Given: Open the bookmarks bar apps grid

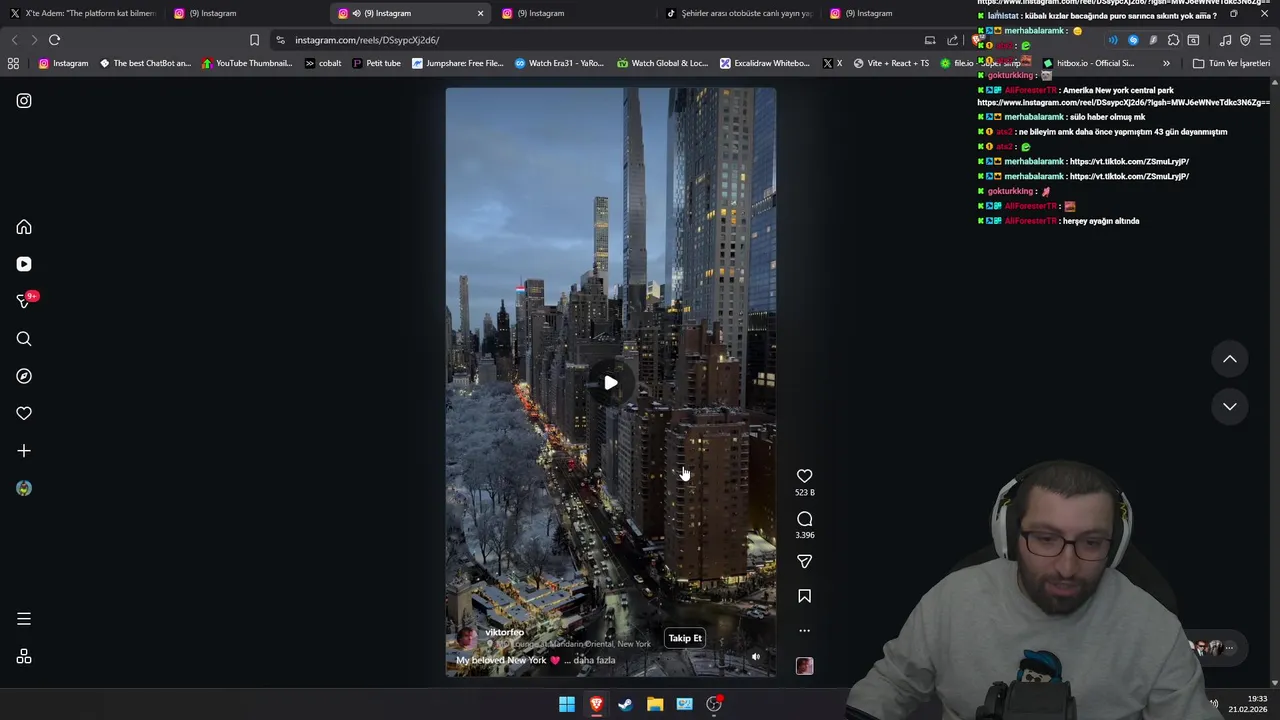Looking at the screenshot, I should coord(13,63).
